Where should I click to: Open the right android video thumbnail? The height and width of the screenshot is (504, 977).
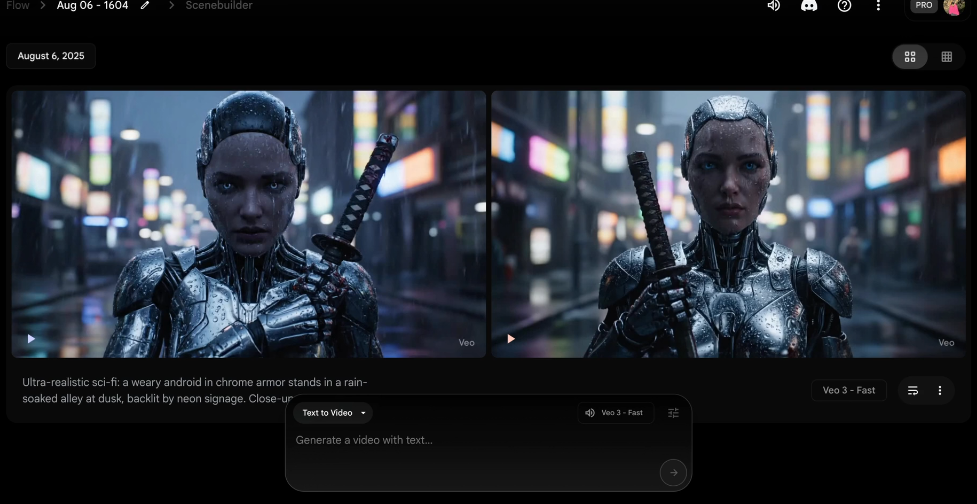click(x=727, y=223)
